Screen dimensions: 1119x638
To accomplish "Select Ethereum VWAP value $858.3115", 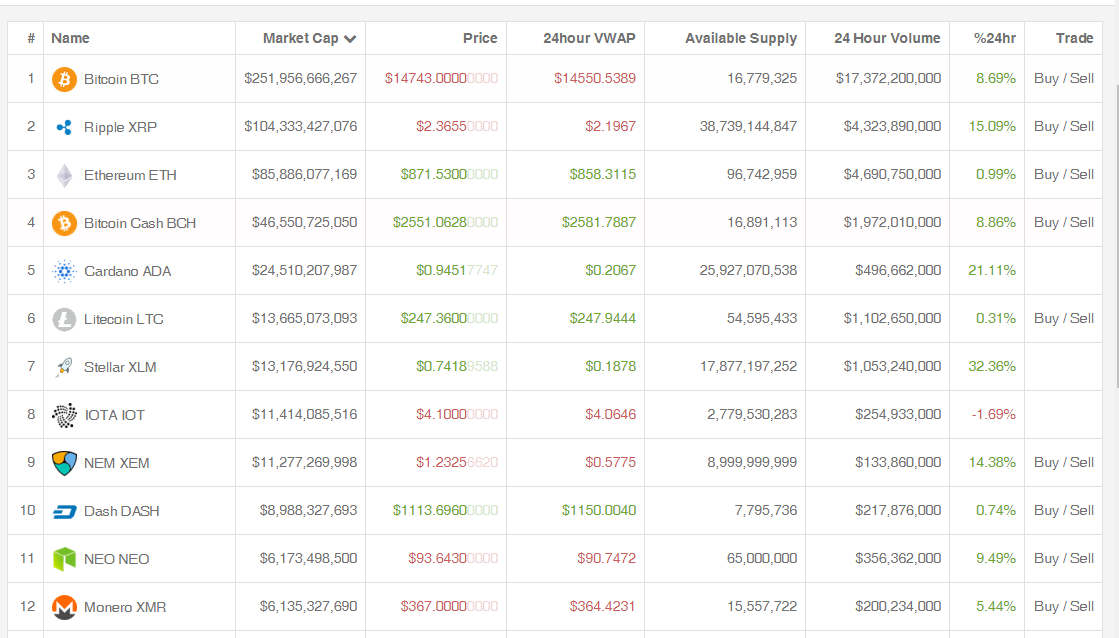I will click(x=602, y=174).
